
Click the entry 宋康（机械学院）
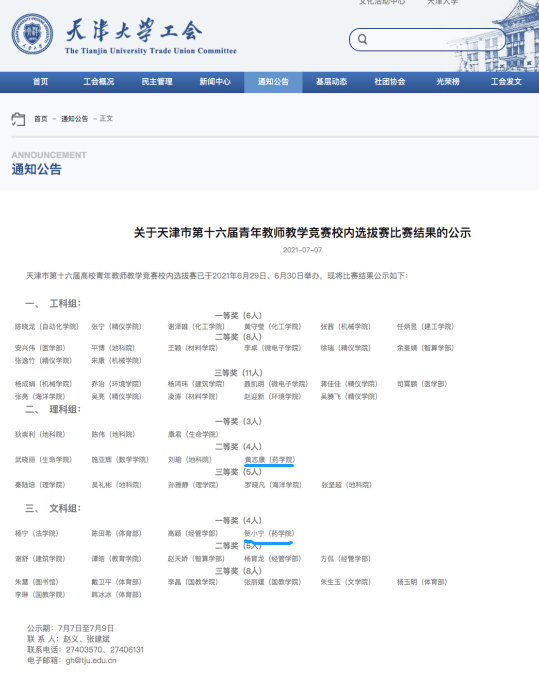(117, 361)
